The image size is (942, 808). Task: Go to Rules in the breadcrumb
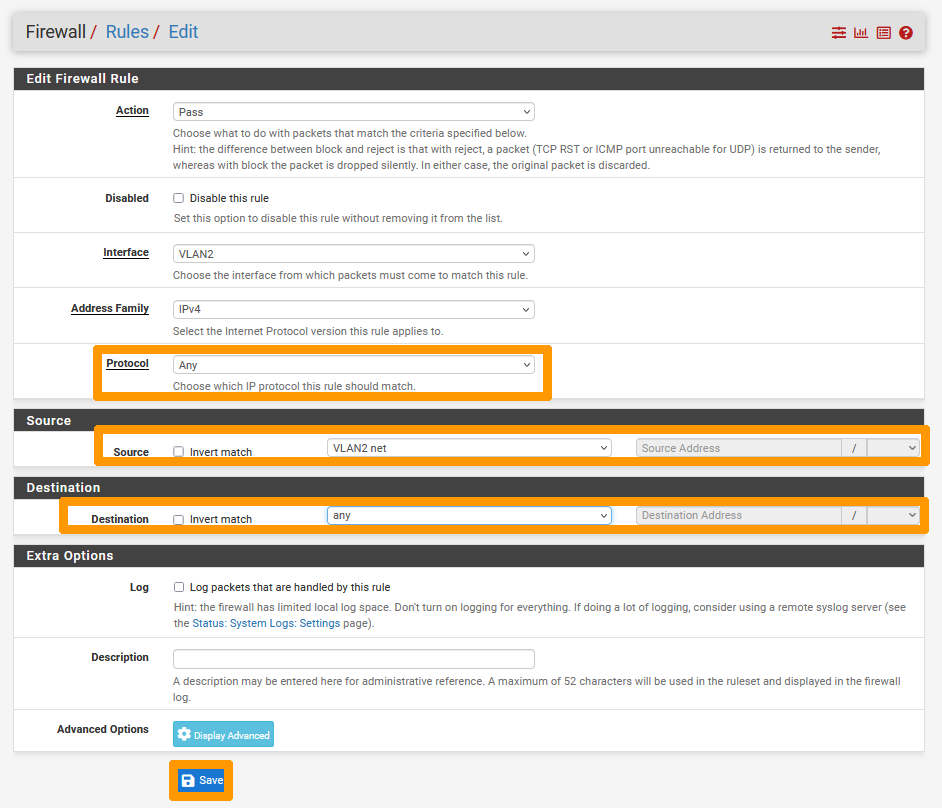pos(127,32)
